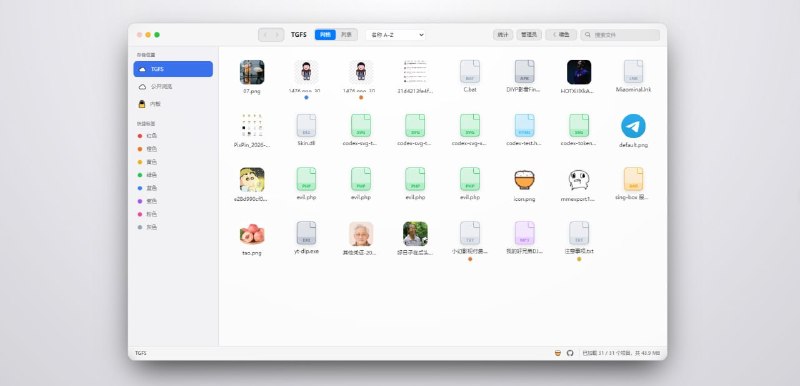800x386 pixels.
Task: Toggle dark mode with the moon button
Action: pyautogui.click(x=561, y=35)
